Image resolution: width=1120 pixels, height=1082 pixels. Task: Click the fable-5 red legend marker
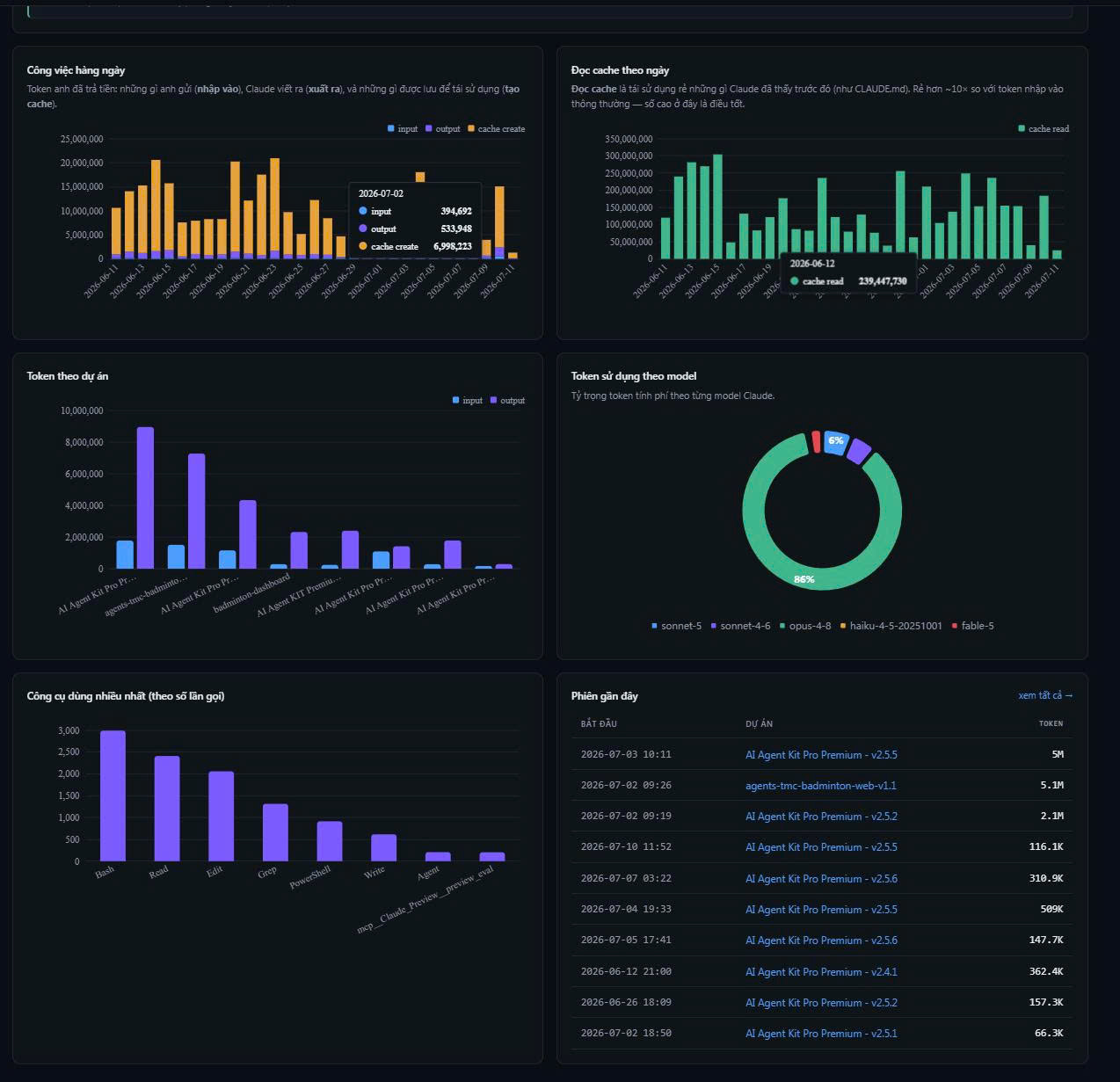[955, 626]
